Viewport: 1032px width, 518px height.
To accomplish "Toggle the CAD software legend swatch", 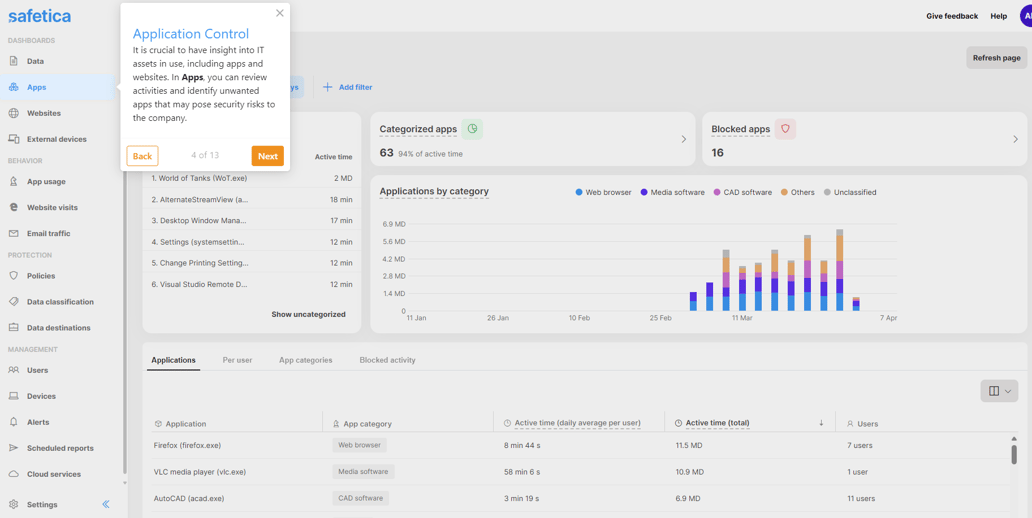I will 717,192.
